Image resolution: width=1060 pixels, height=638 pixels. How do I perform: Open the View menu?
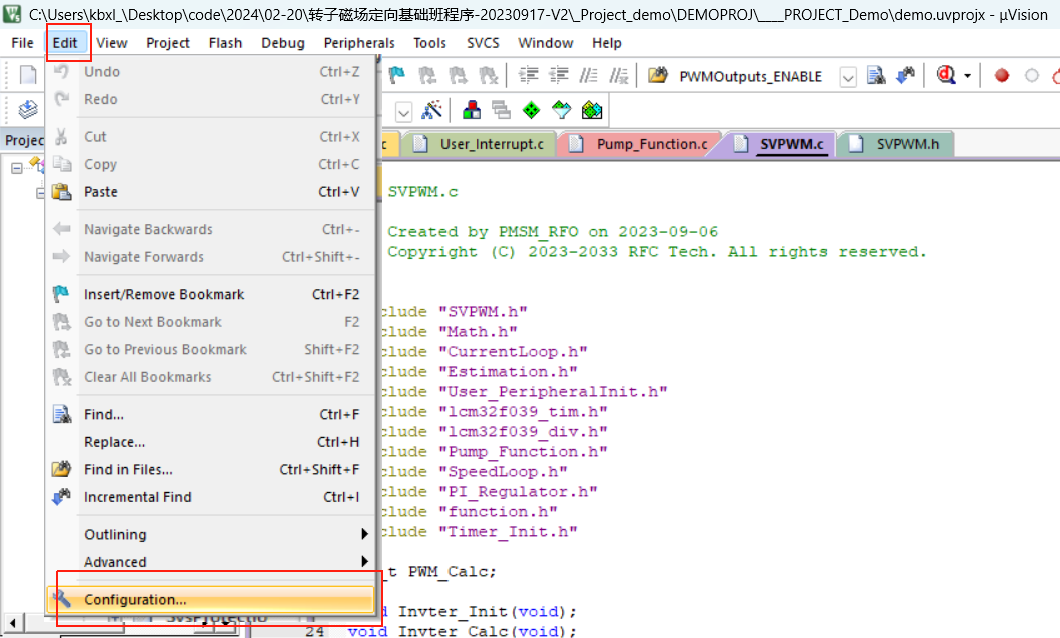(x=112, y=43)
